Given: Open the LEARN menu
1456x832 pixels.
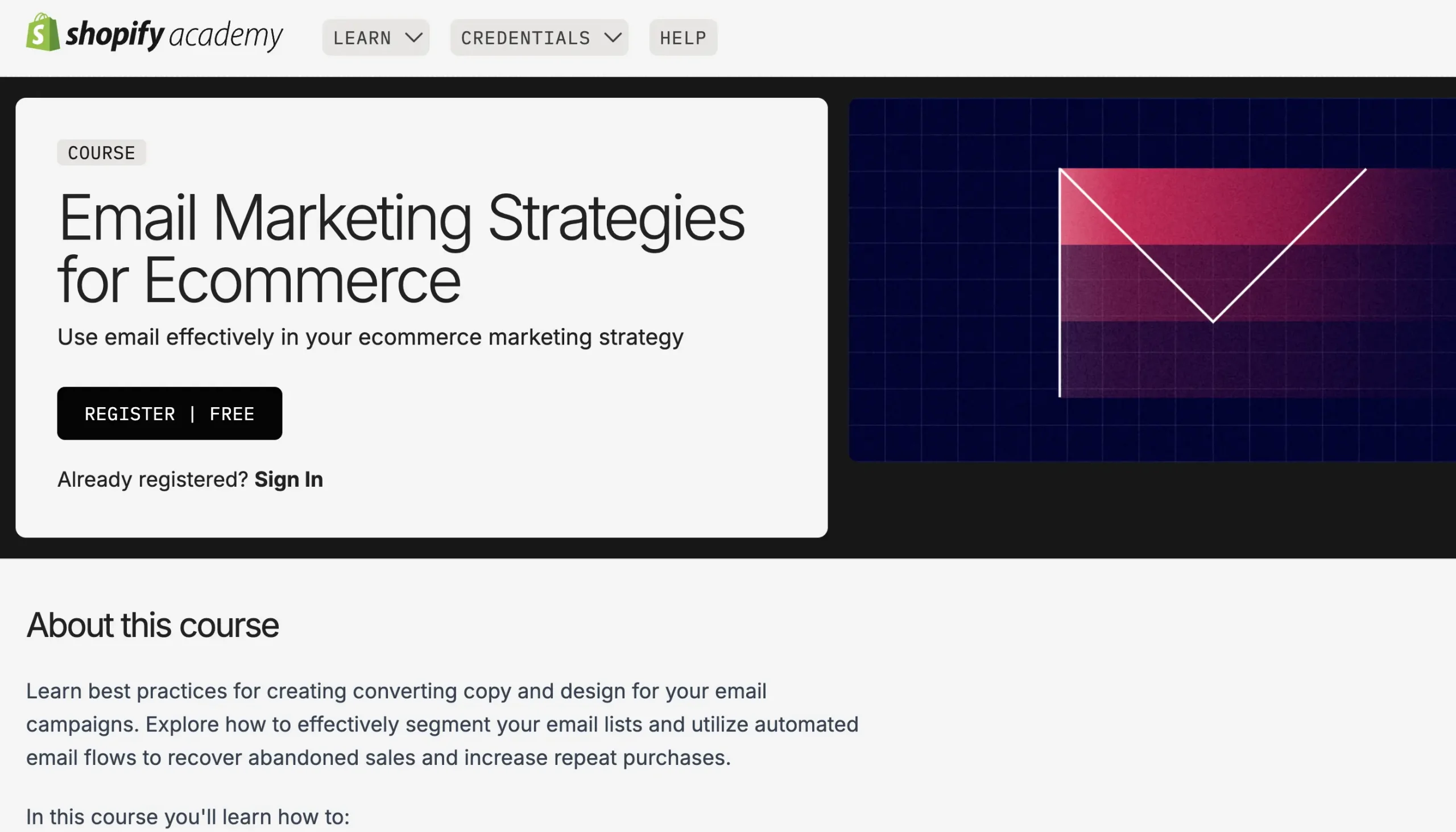Looking at the screenshot, I should point(362,38).
